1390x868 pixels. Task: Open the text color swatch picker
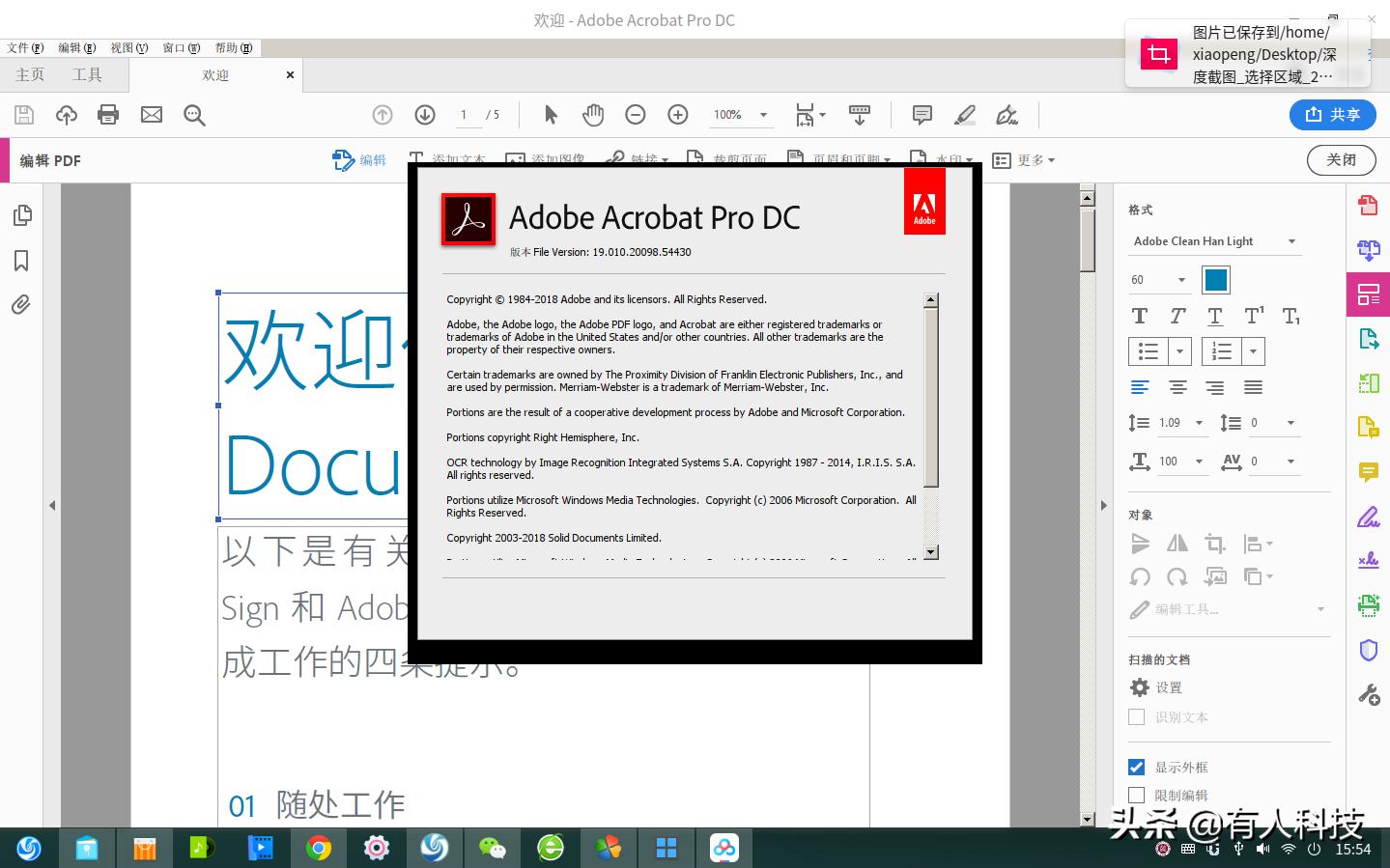pos(1215,279)
